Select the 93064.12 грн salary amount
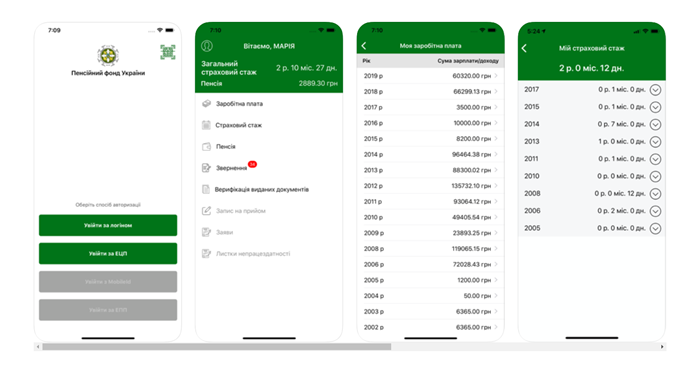Viewport: 688px width, 365px height. click(472, 201)
